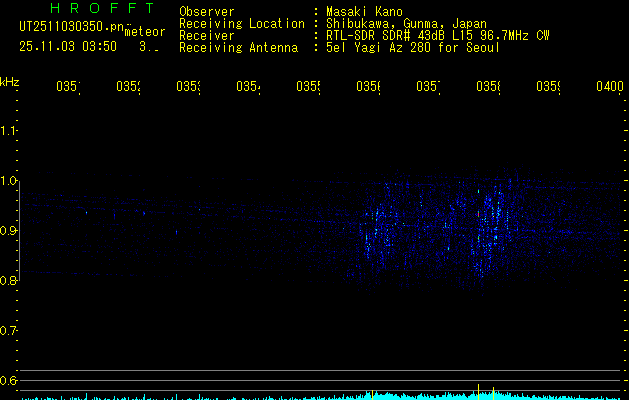Screen dimensions: 629x400
Task: Click the 0.8 frequency axis label
Action: [x=9, y=281]
